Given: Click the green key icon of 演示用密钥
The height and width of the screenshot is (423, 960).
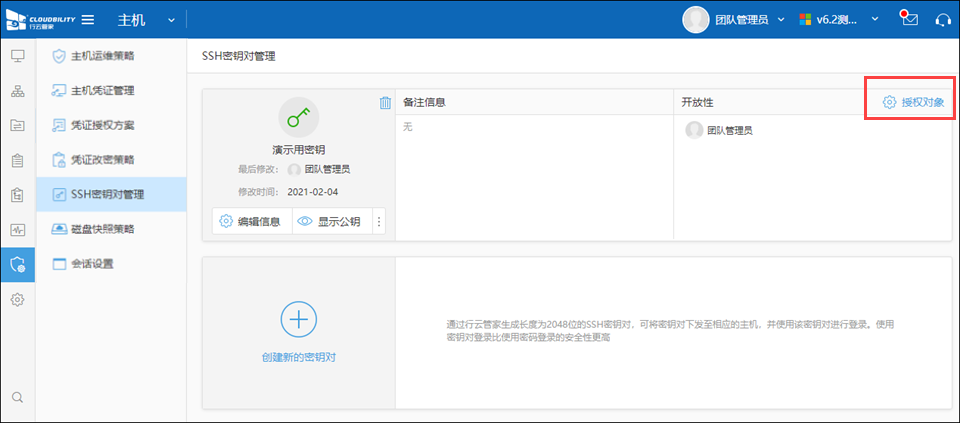Looking at the screenshot, I should pyautogui.click(x=298, y=117).
